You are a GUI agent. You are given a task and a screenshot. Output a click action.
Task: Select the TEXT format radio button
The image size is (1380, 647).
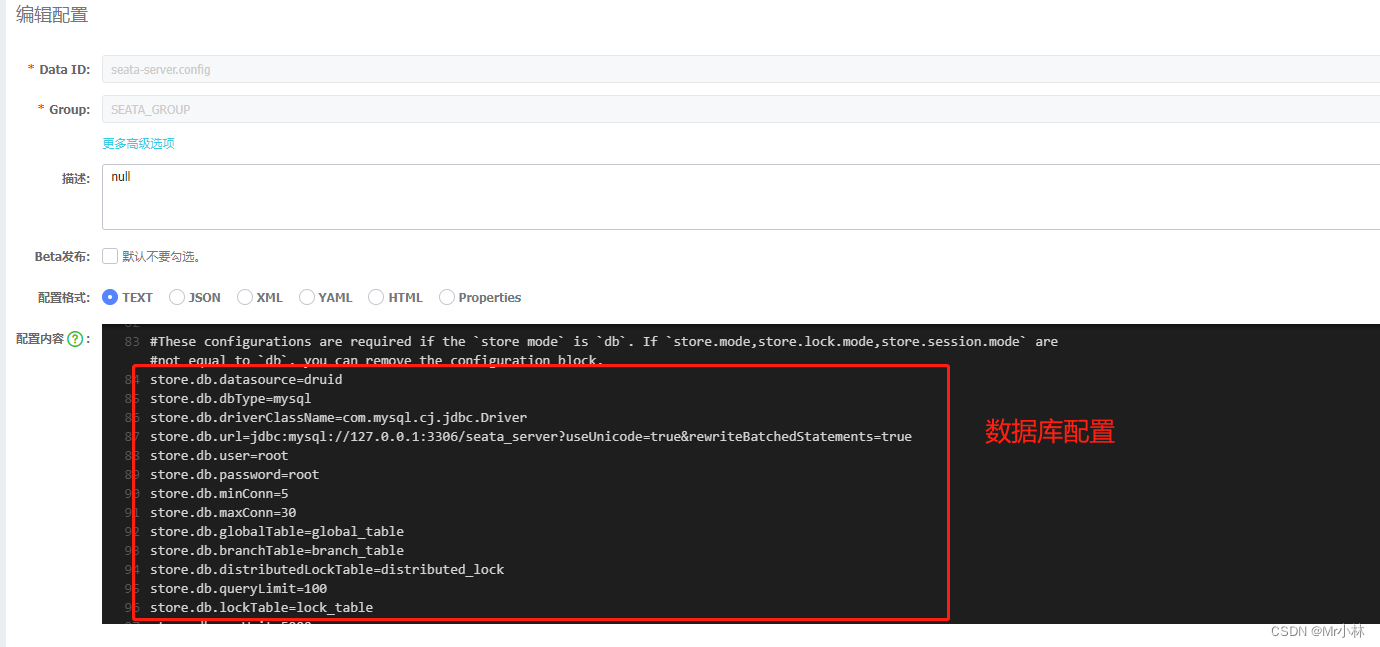[110, 297]
